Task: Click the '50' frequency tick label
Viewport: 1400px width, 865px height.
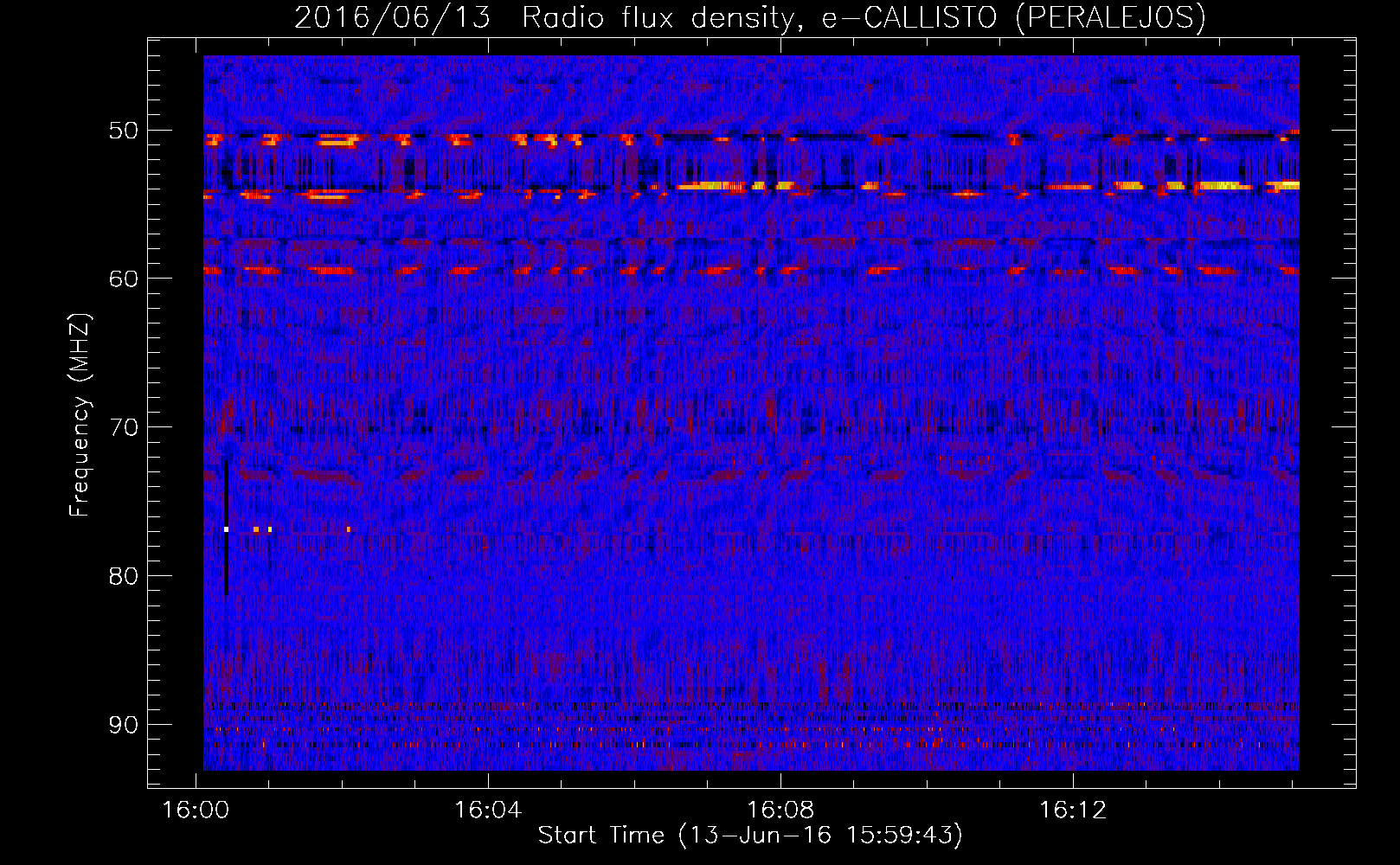Action: coord(123,131)
